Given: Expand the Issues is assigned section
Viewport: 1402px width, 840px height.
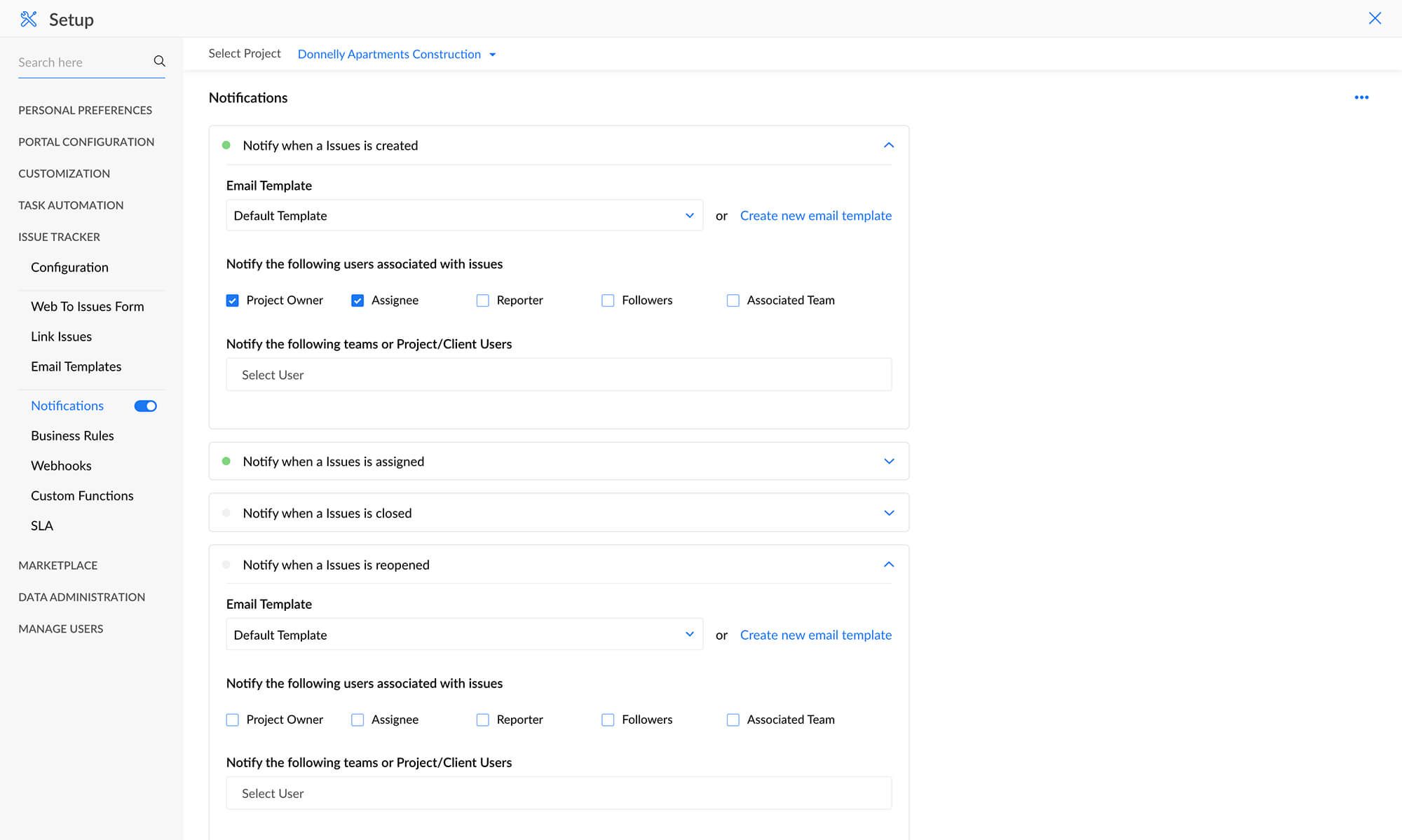Looking at the screenshot, I should pos(889,461).
